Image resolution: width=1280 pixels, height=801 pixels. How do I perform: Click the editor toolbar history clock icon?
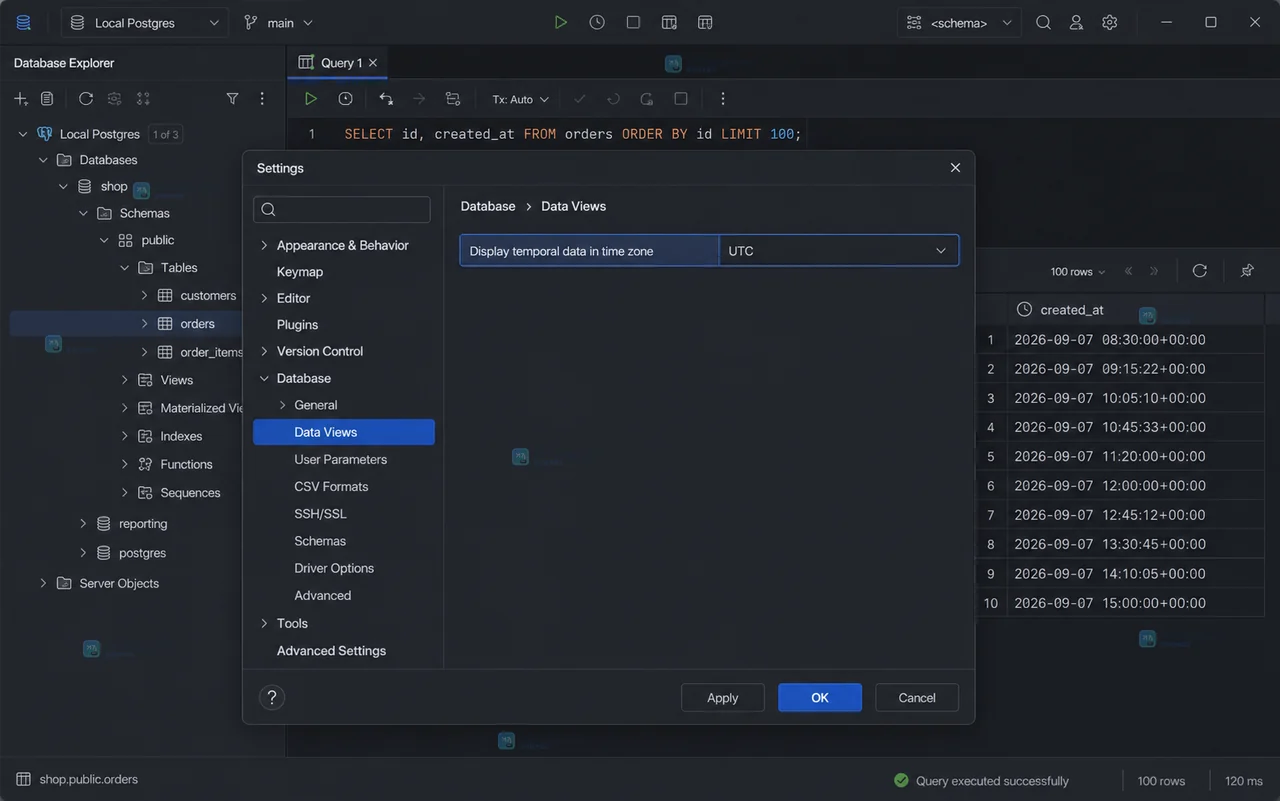click(x=345, y=99)
